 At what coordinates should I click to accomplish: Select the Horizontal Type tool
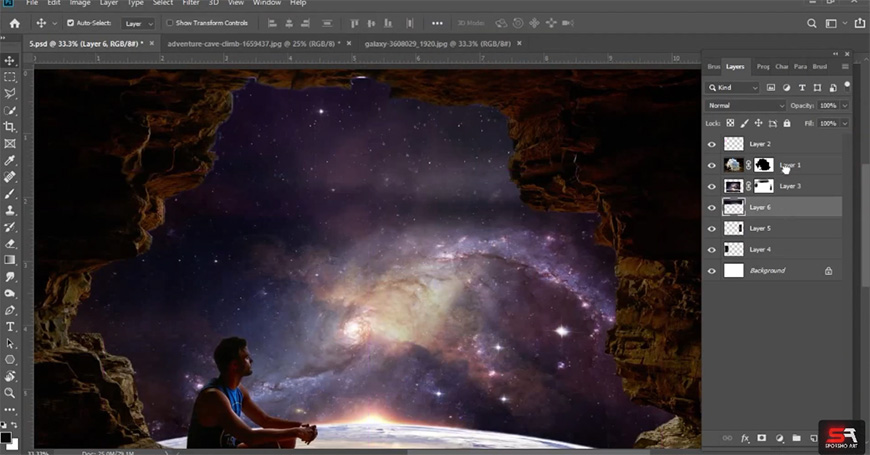[x=9, y=326]
